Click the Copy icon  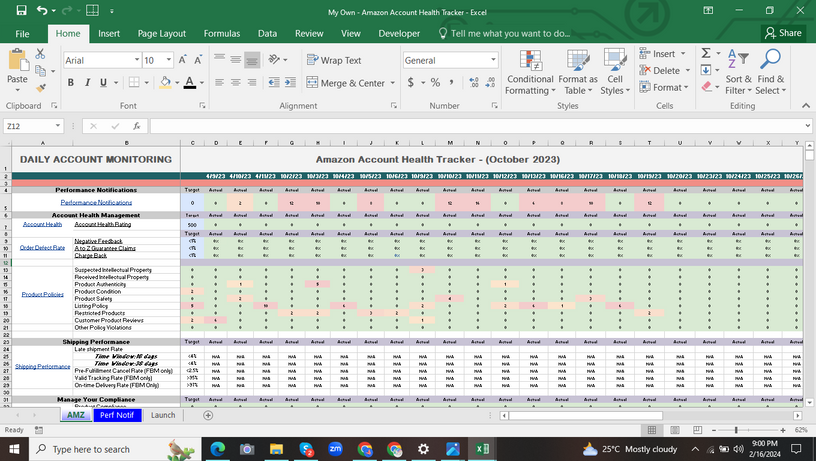point(40,71)
